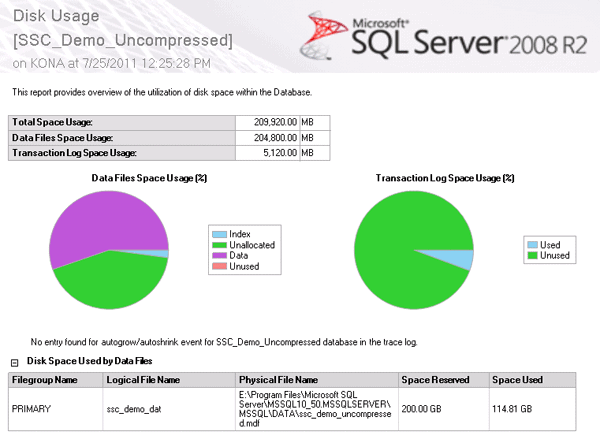Viewport: 600px width, 443px height.
Task: Click the PRIMARY filegroup cell
Action: [x=55, y=409]
